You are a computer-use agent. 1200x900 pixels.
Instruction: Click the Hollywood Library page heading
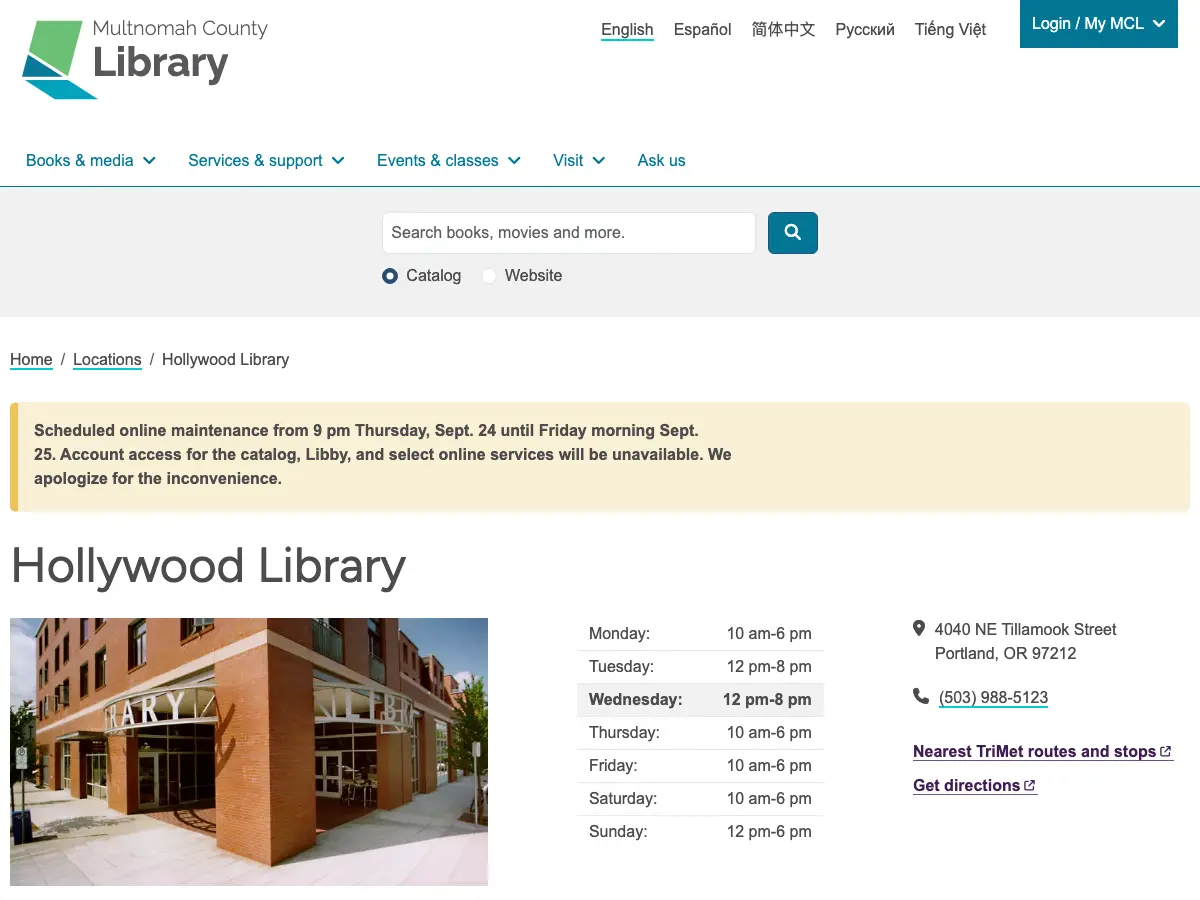point(208,567)
